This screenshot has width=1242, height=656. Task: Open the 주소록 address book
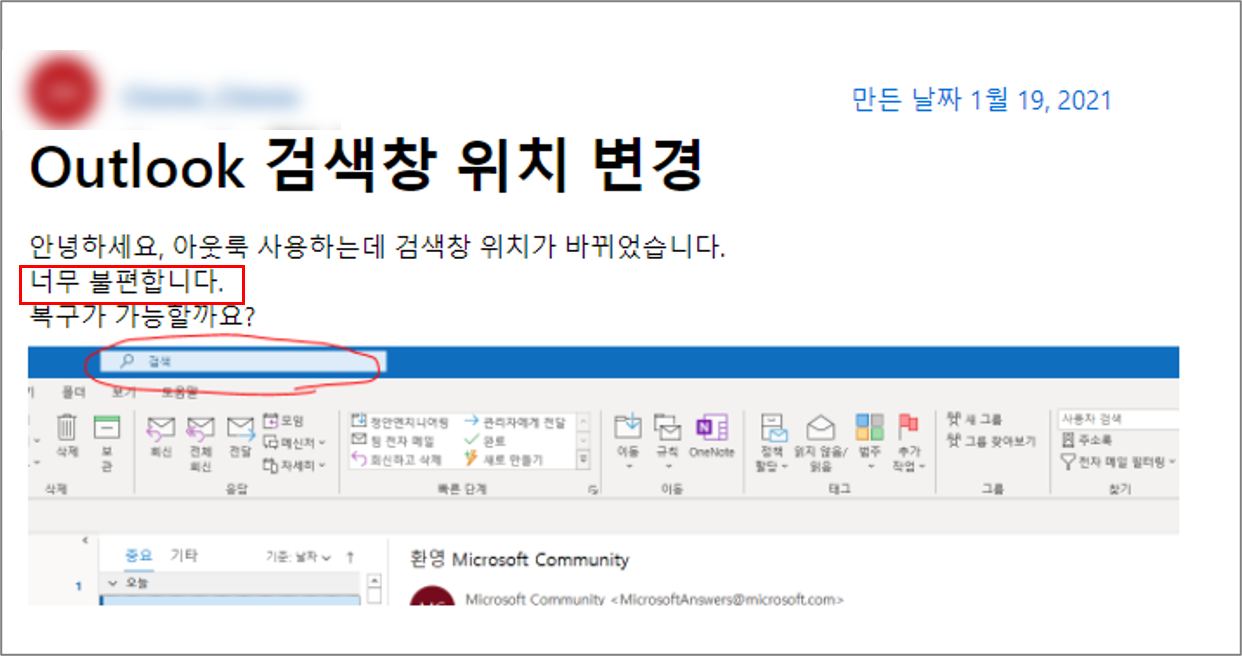(x=1085, y=440)
